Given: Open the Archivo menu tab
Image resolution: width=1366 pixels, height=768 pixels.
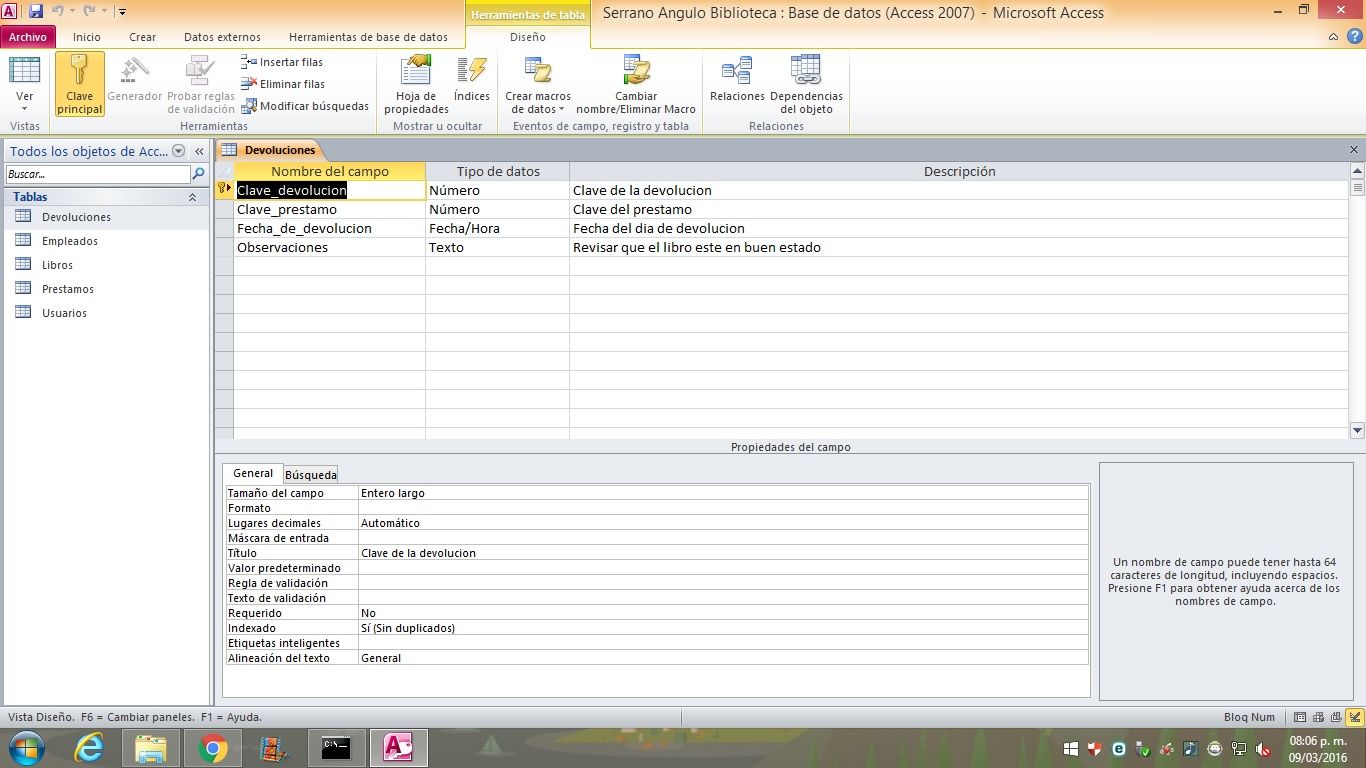Looking at the screenshot, I should pos(28,37).
